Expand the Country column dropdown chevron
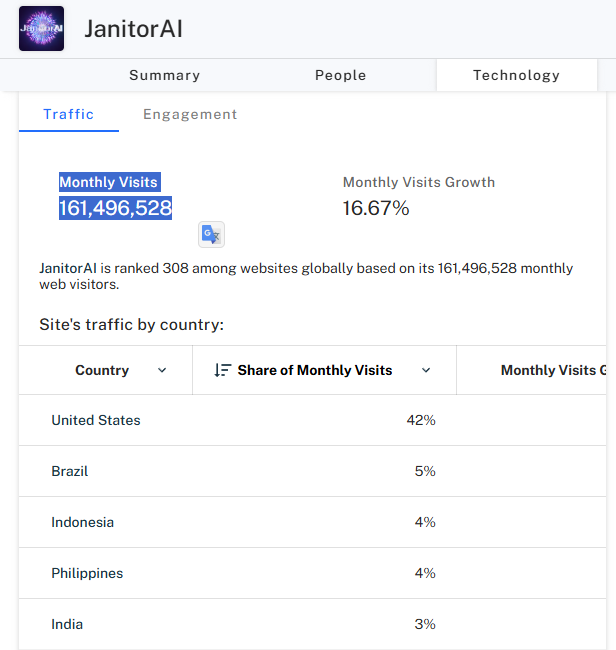Screen dimensions: 616x650 point(162,370)
